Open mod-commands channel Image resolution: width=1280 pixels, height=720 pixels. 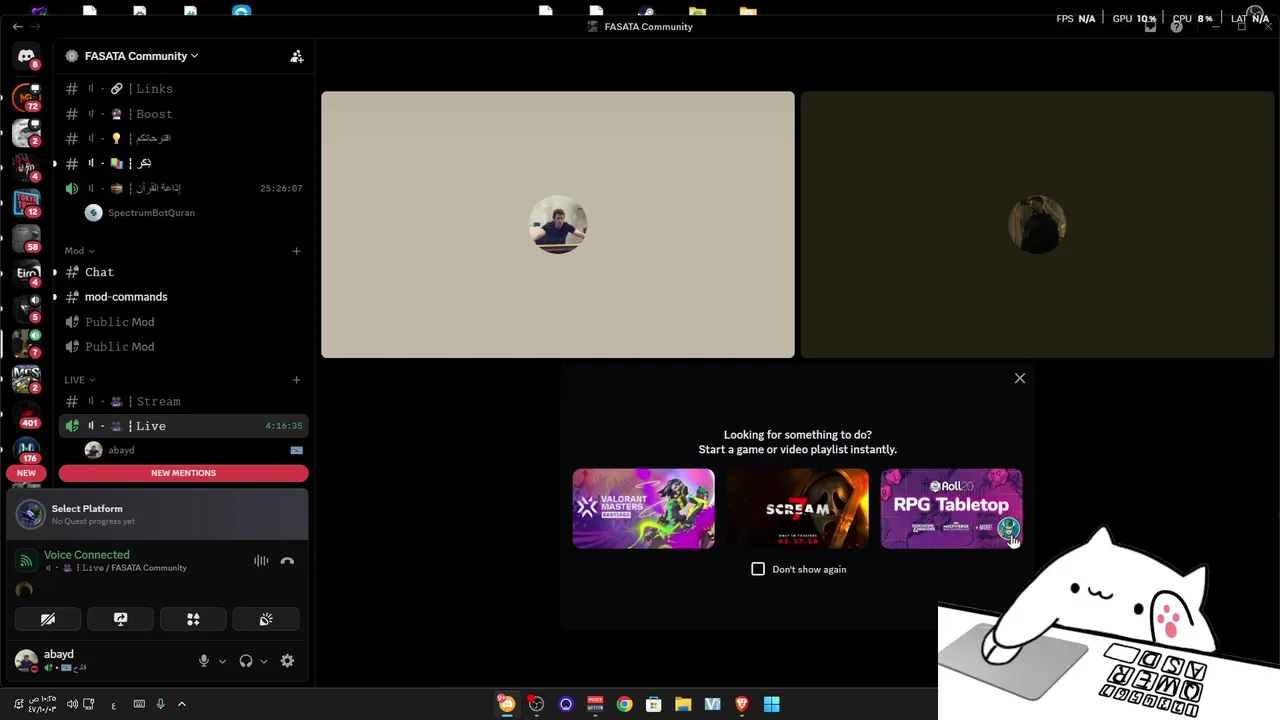(183, 297)
